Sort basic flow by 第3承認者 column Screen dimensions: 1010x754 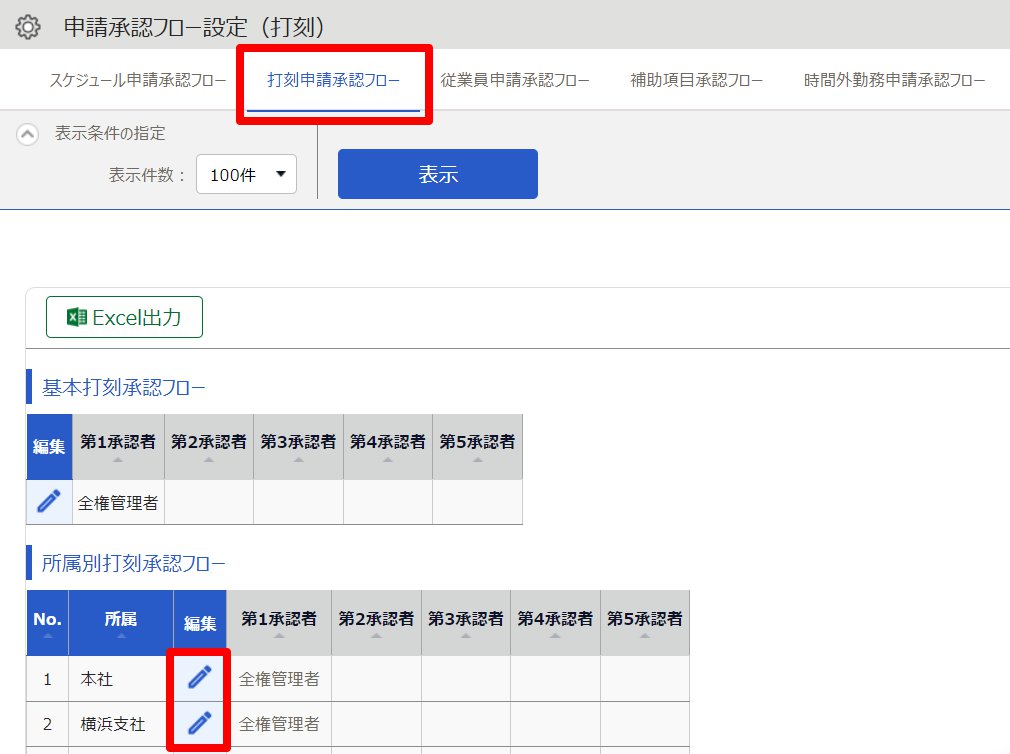(298, 446)
